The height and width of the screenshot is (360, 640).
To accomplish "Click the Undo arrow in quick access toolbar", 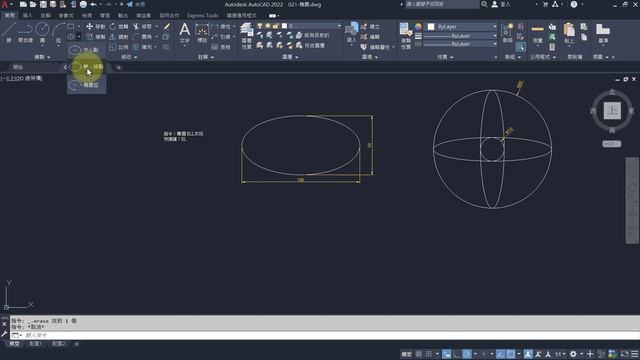I will pos(93,4).
